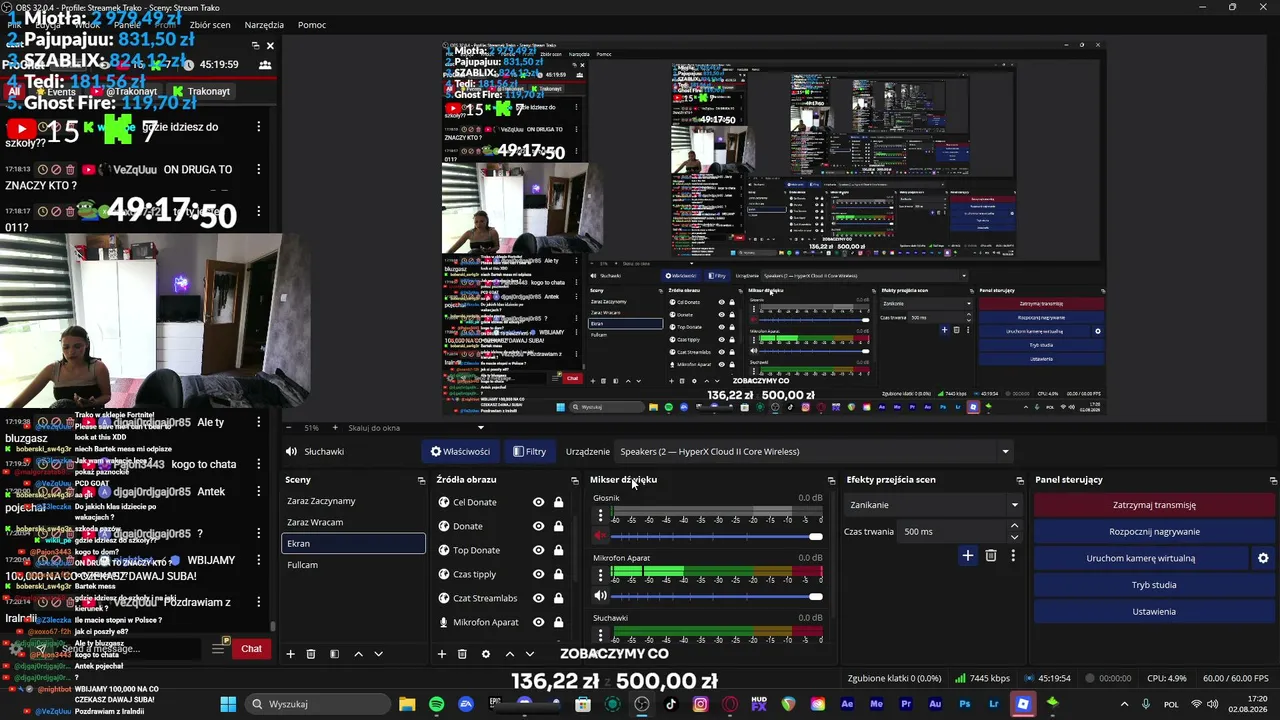1280x720 pixels.
Task: Delete the selected source with the trash icon
Action: (x=462, y=654)
